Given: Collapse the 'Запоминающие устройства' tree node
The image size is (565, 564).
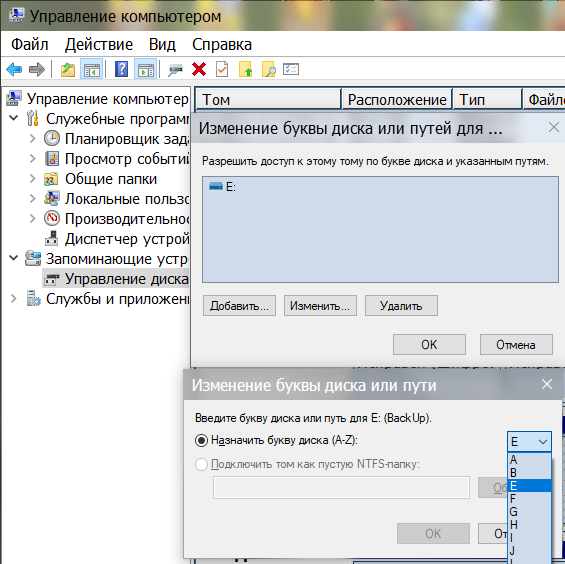Looking at the screenshot, I should 14,258.
